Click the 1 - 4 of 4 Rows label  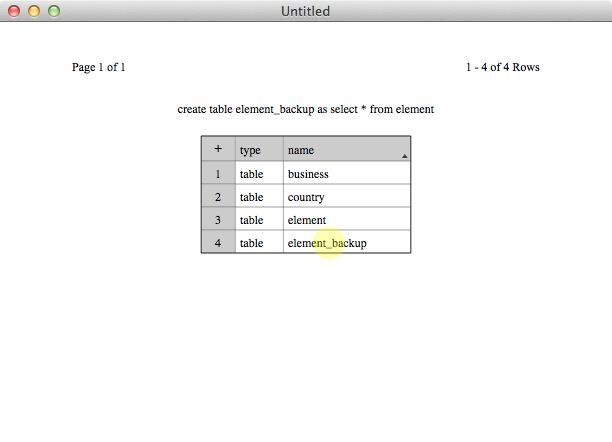(x=503, y=67)
